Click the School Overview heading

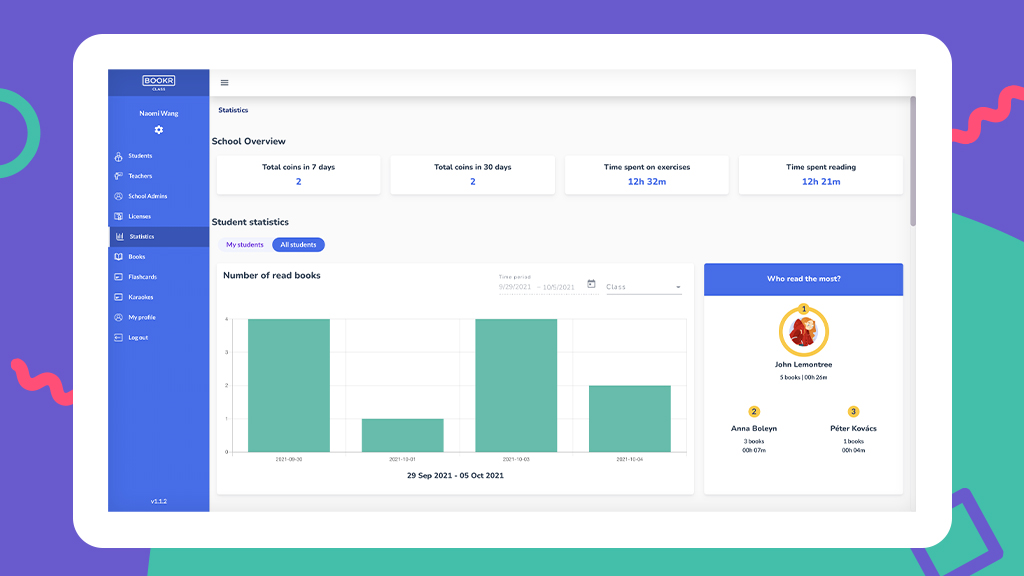pos(249,142)
